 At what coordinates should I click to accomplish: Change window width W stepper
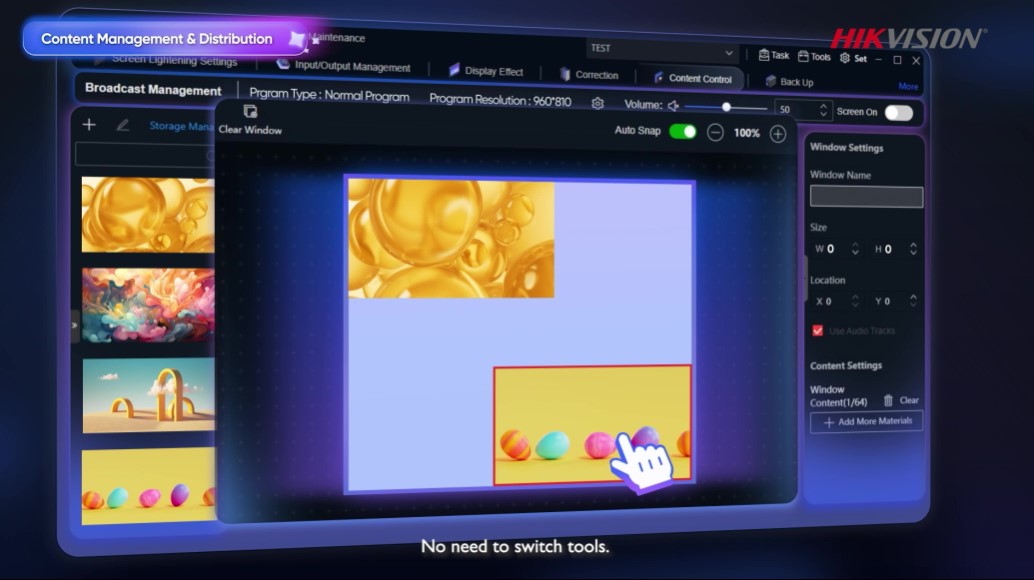click(855, 248)
